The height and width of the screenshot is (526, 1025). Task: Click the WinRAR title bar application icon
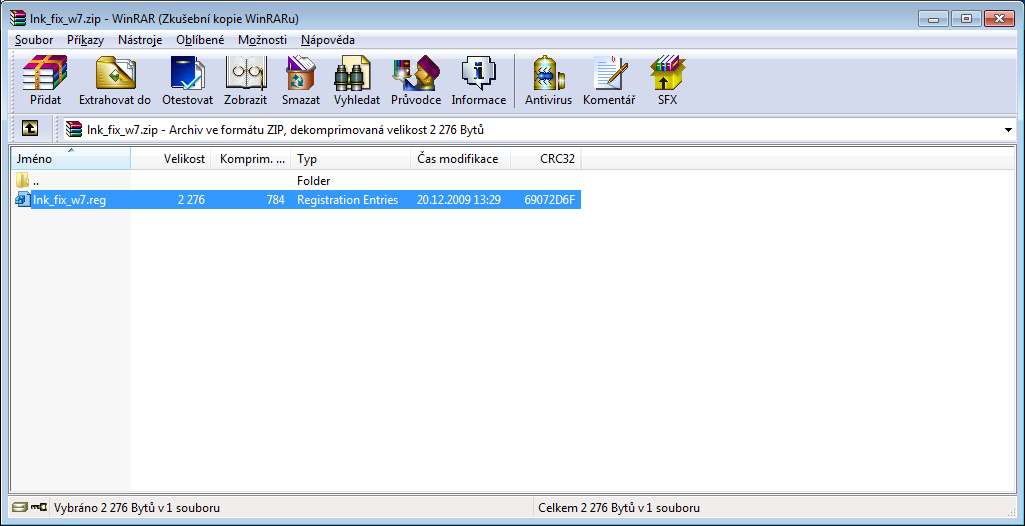pyautogui.click(x=19, y=18)
